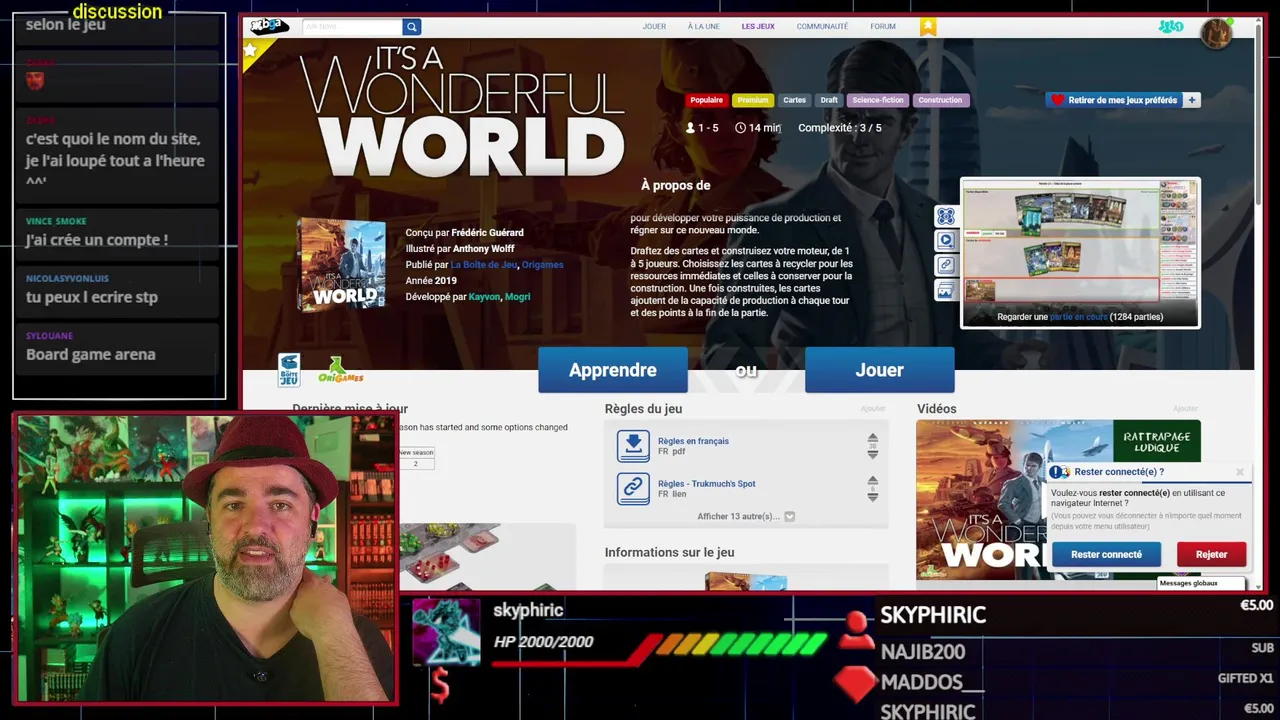This screenshot has width=1280, height=720.
Task: Click Ajouter next to Règles du jeu
Action: [x=873, y=409]
